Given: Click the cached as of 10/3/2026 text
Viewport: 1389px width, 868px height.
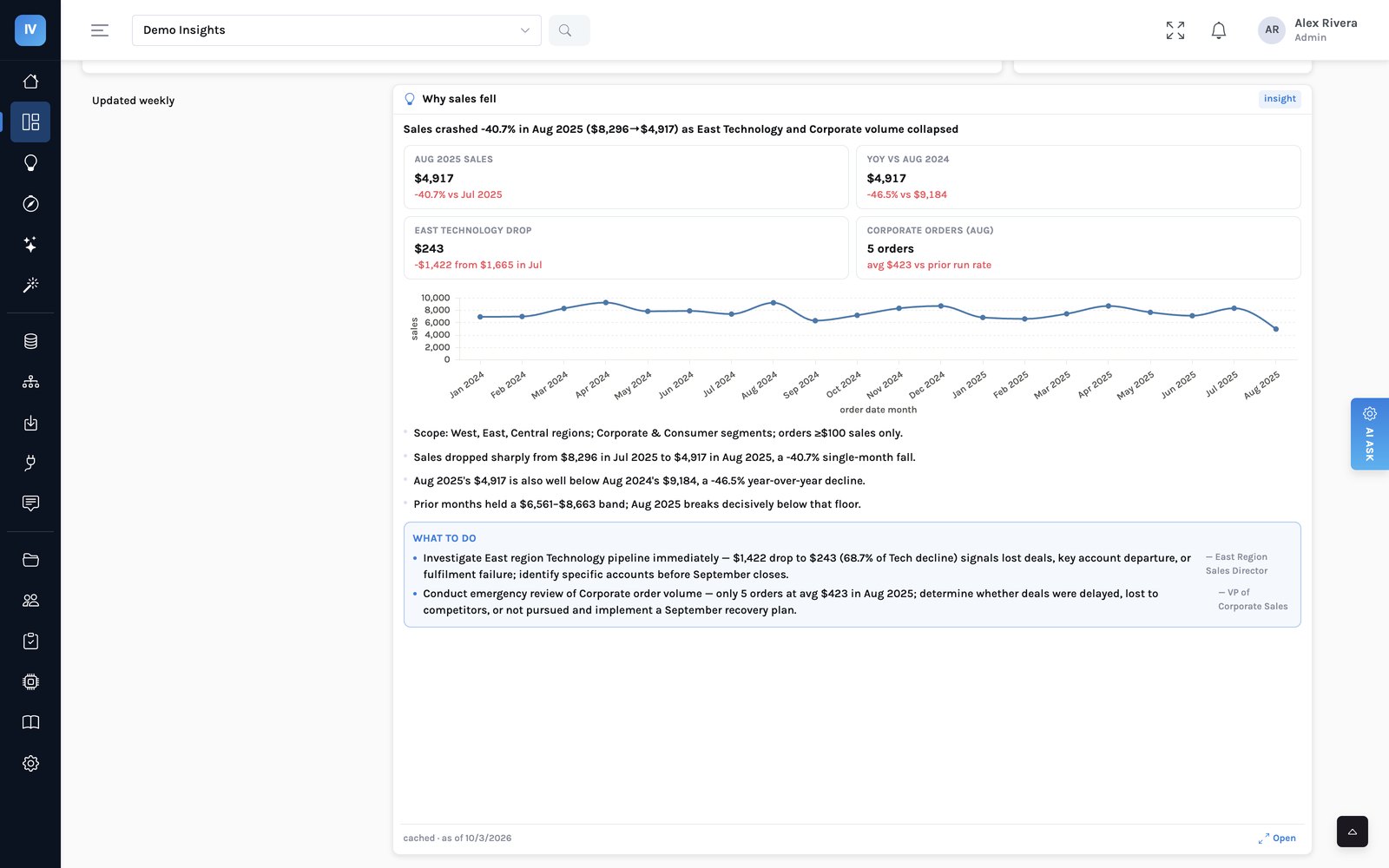Looking at the screenshot, I should click(458, 838).
